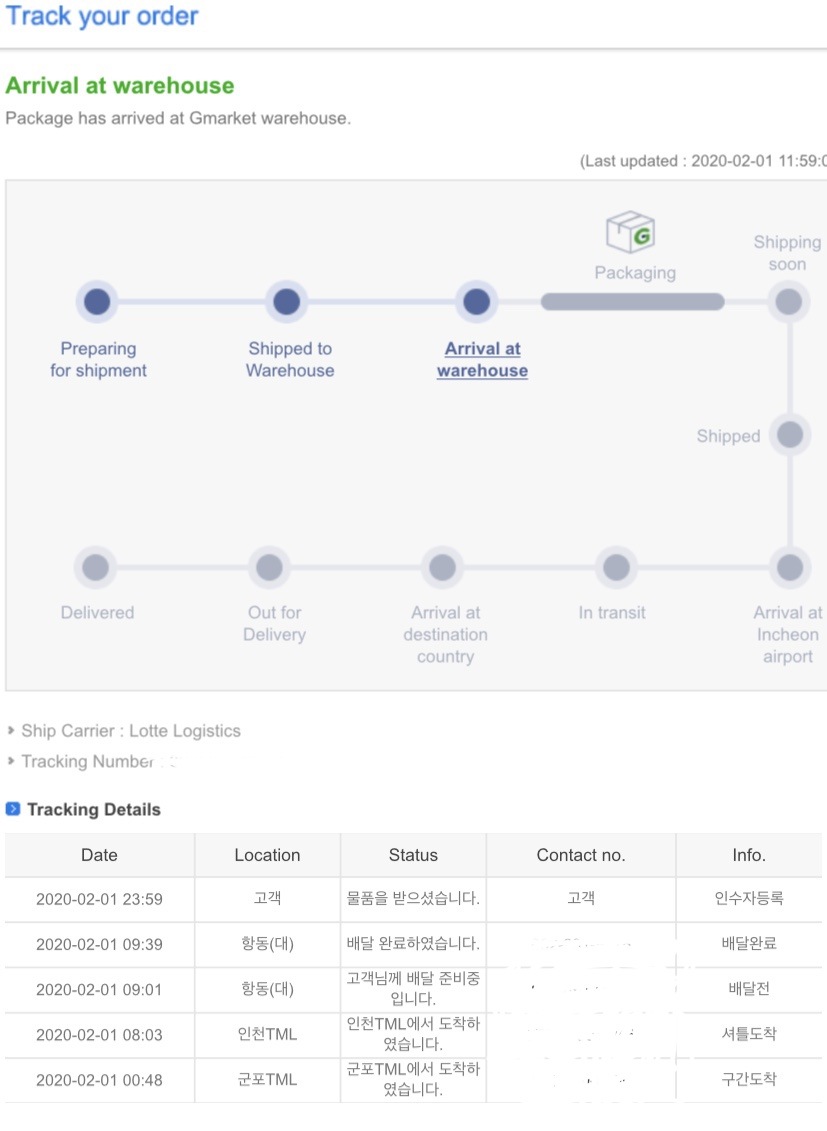Image resolution: width=827 pixels, height=1131 pixels.
Task: Open the Track your order heading
Action: pos(102,16)
